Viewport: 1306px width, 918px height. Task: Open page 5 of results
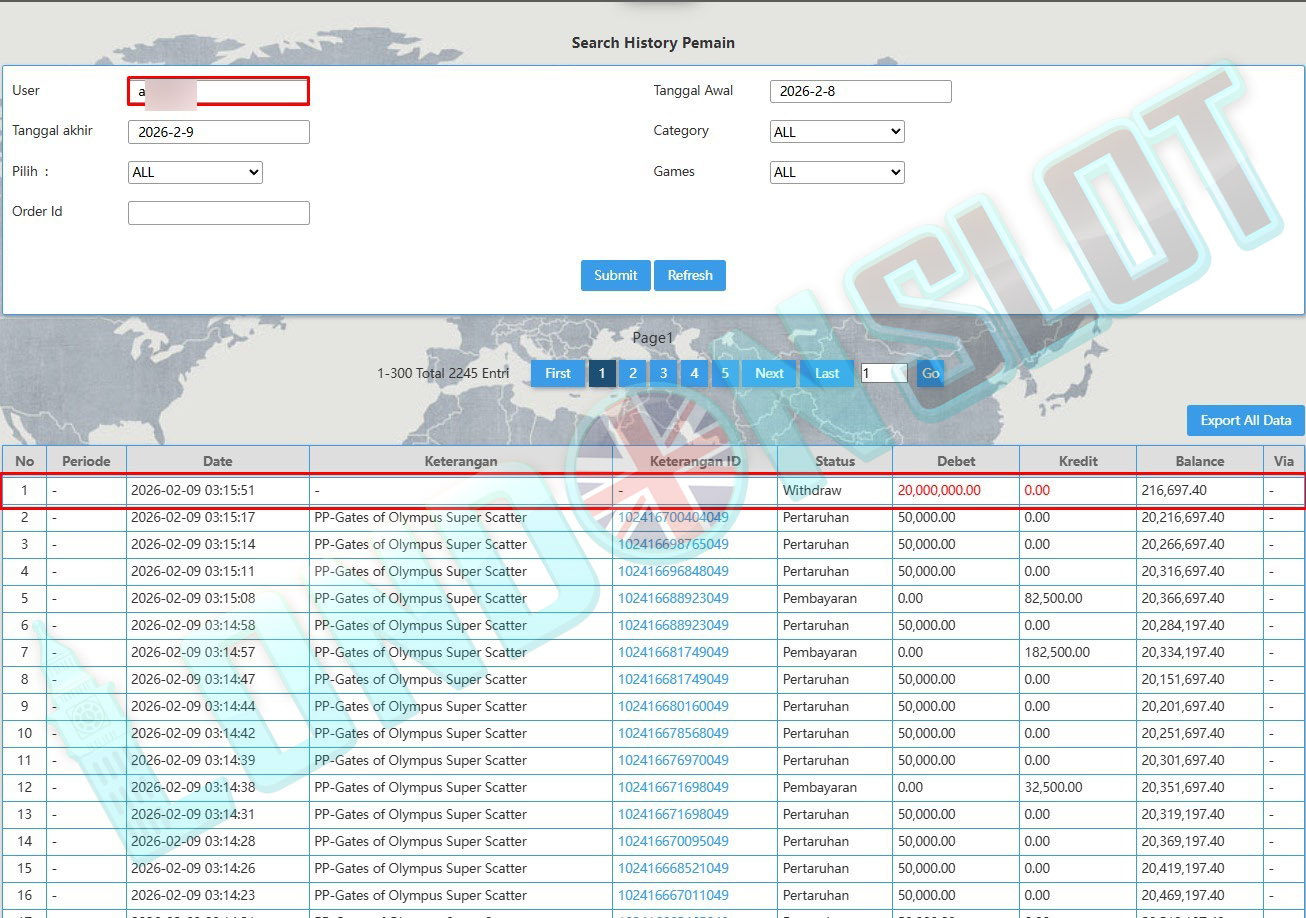click(x=725, y=373)
